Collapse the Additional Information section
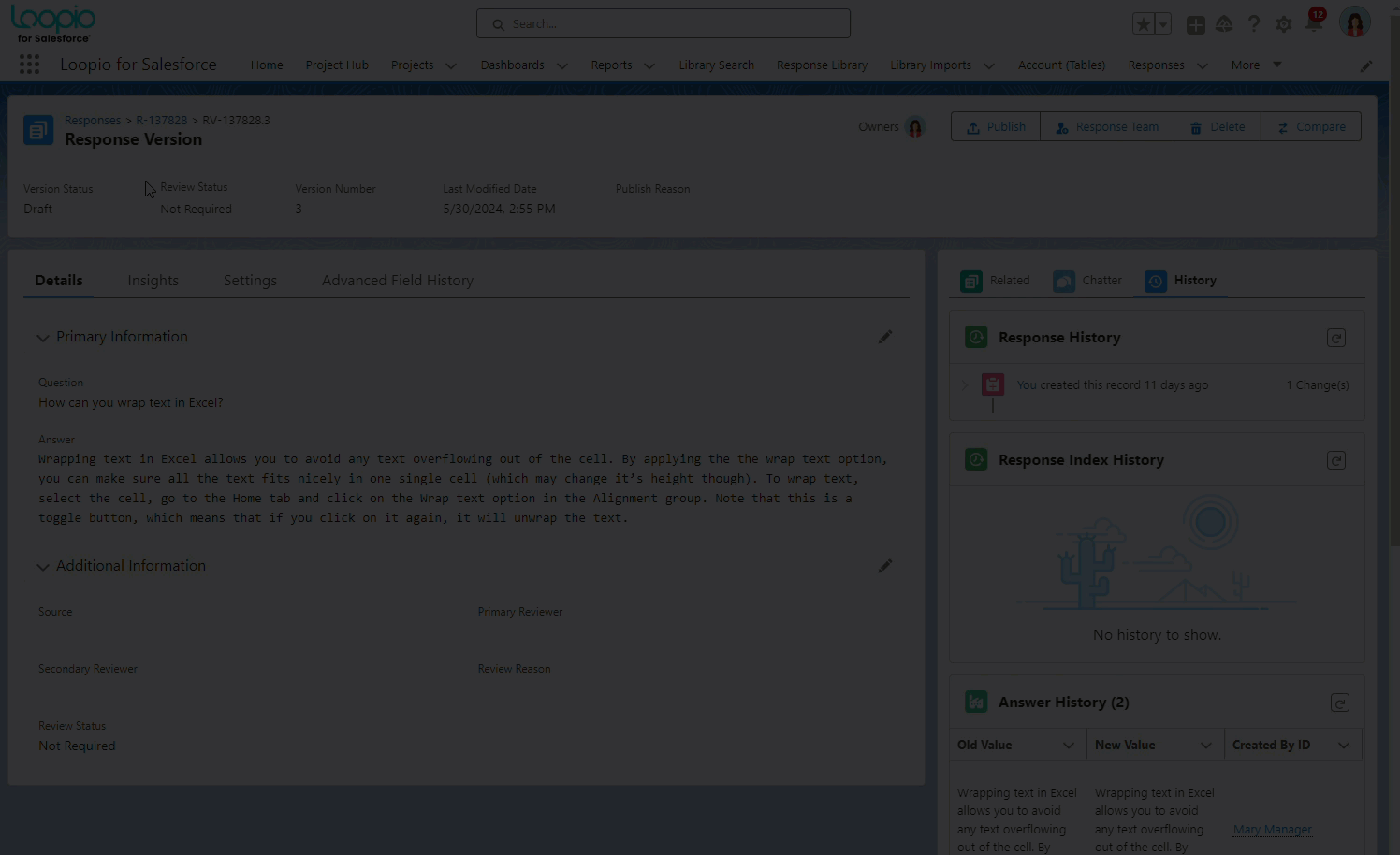The width and height of the screenshot is (1400, 855). [x=42, y=567]
